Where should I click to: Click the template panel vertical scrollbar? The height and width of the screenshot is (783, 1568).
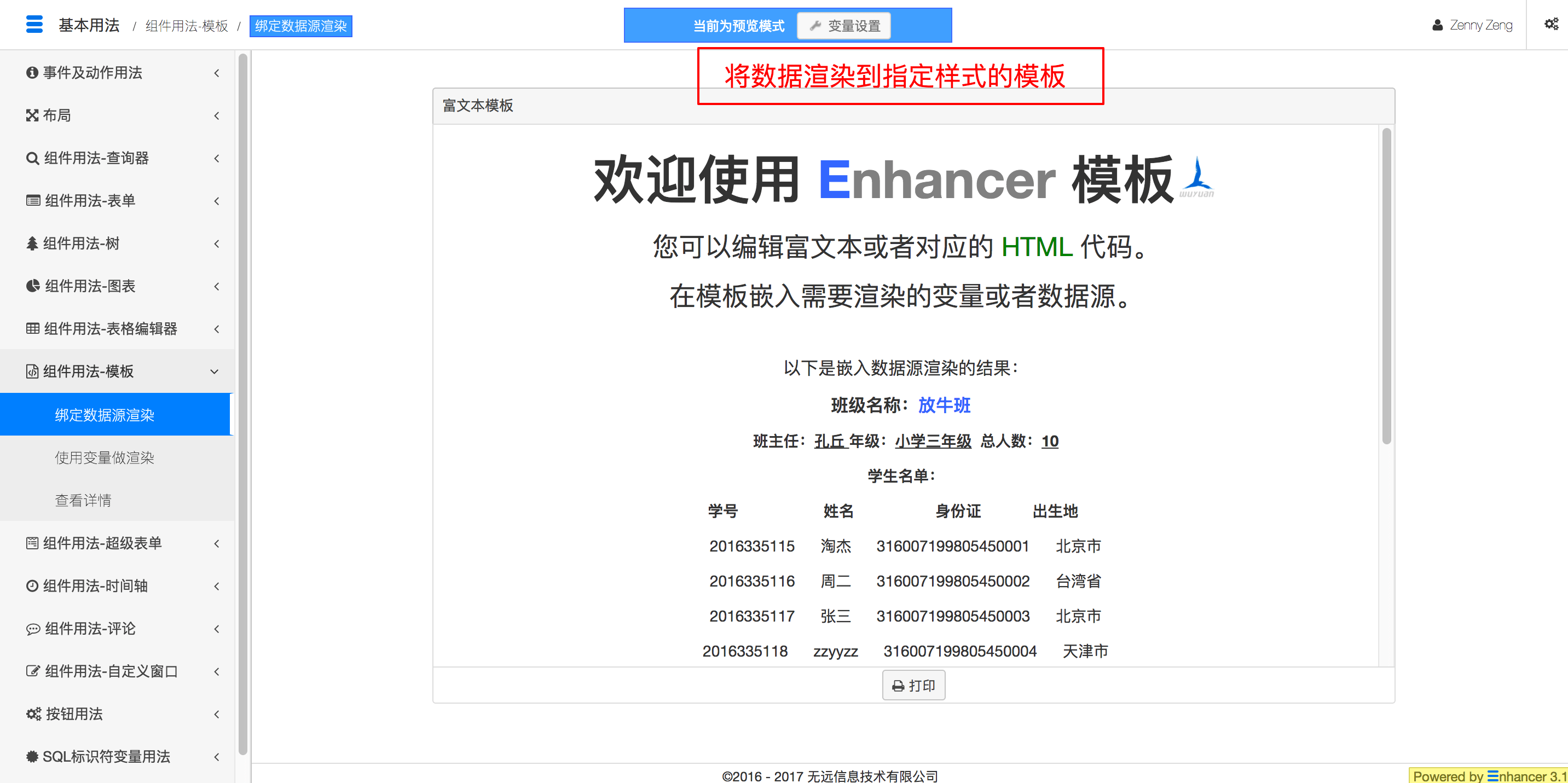pos(1386,286)
